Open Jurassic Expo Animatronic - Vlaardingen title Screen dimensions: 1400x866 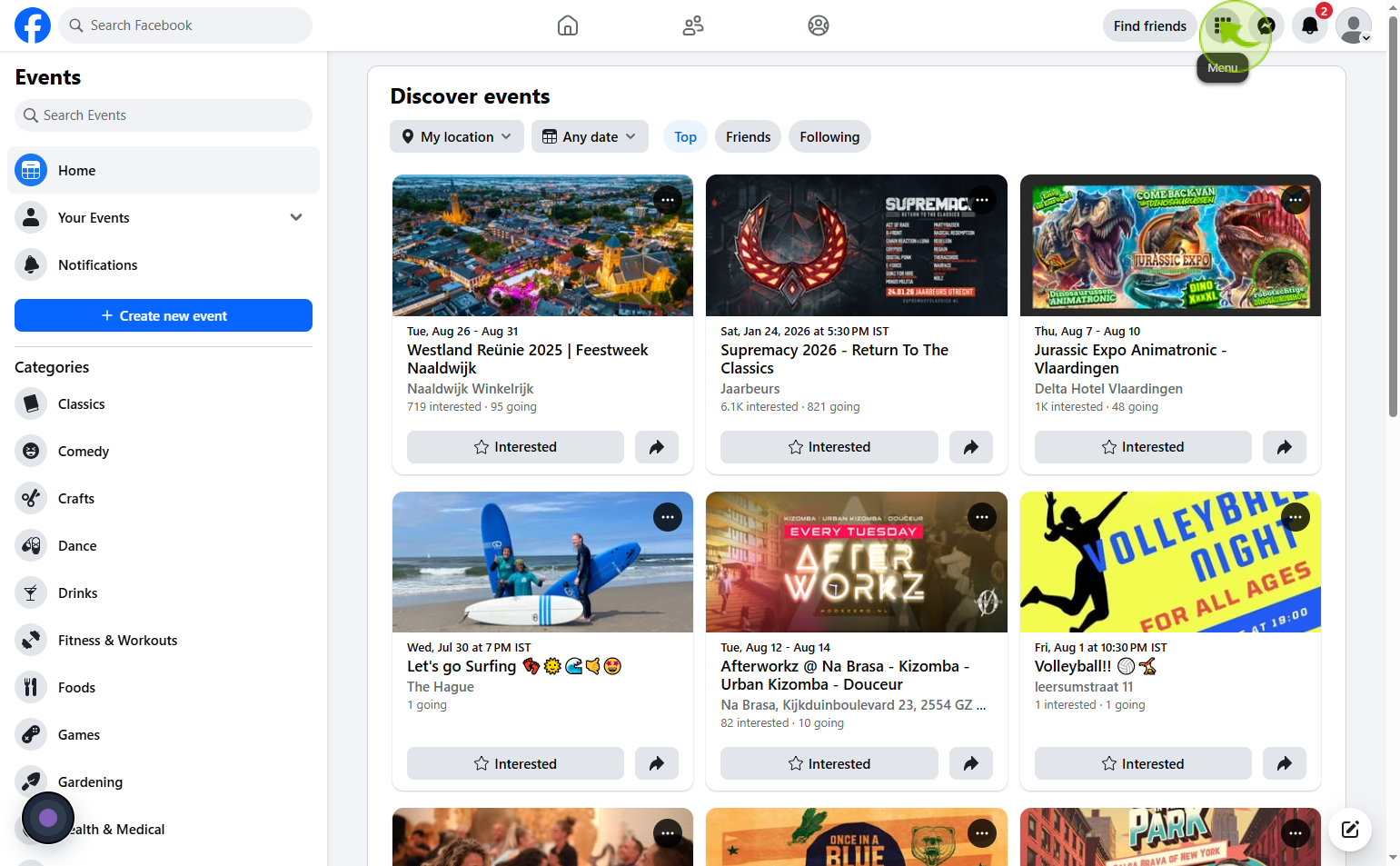coord(1130,359)
